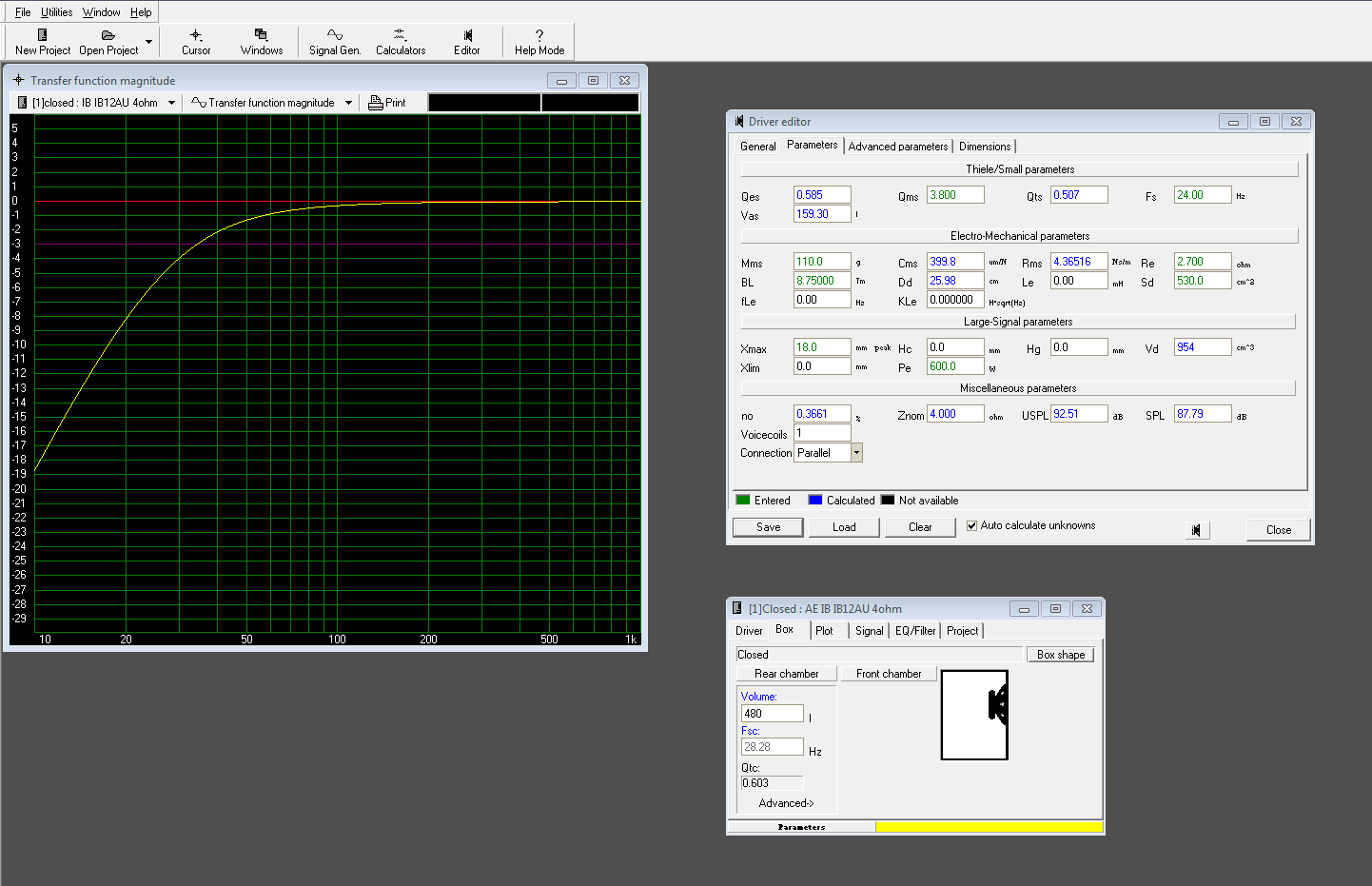Image resolution: width=1372 pixels, height=886 pixels.
Task: Click the rear chamber Volume input field
Action: coord(772,714)
